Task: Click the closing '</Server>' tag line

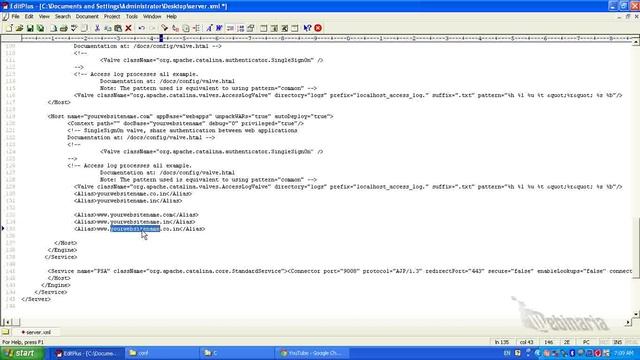Action: click(36, 299)
